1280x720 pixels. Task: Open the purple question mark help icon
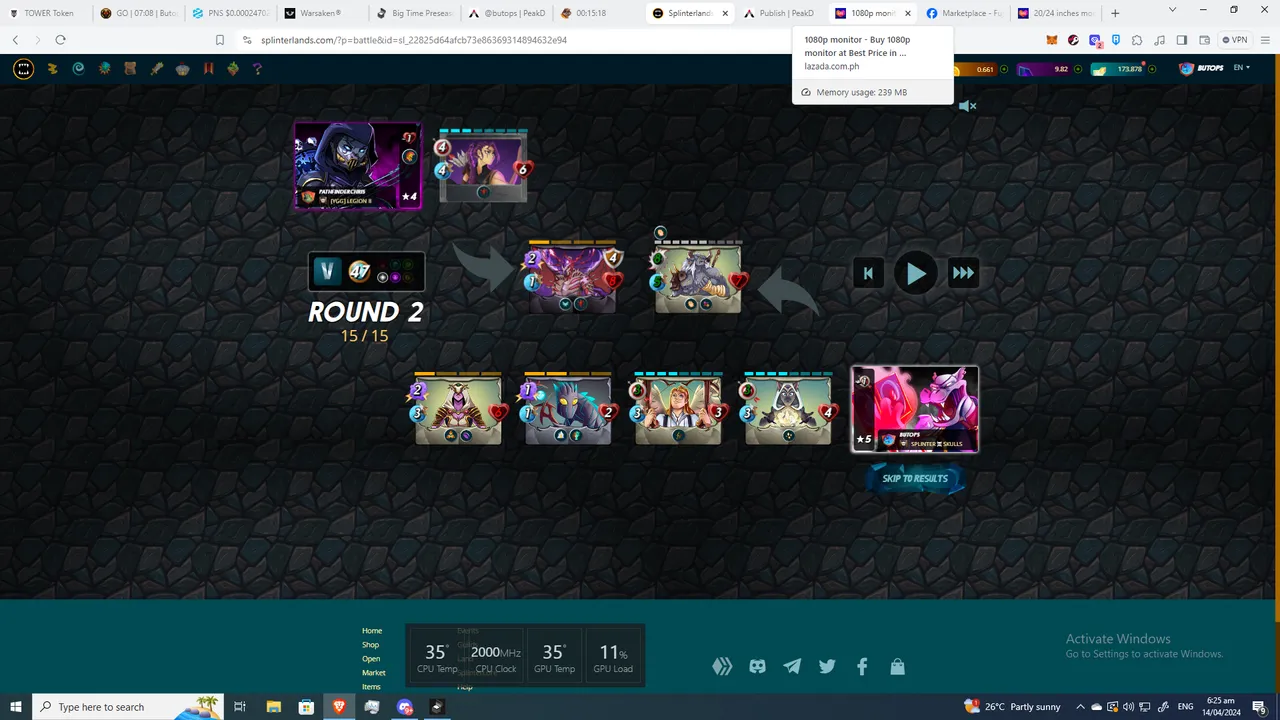(x=257, y=69)
